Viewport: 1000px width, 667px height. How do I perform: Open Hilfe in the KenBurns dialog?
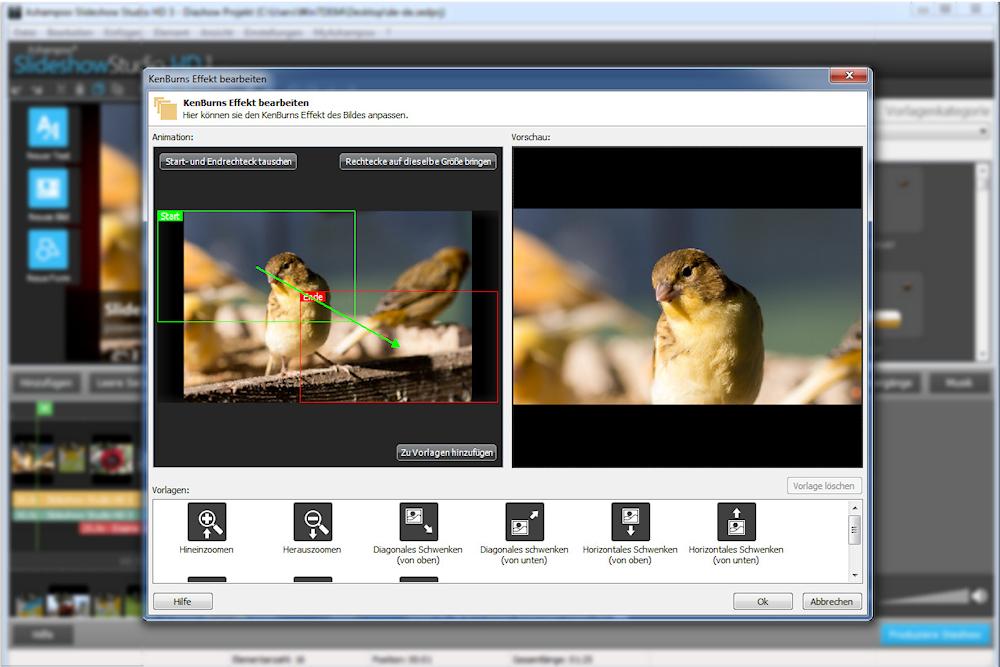pos(182,601)
